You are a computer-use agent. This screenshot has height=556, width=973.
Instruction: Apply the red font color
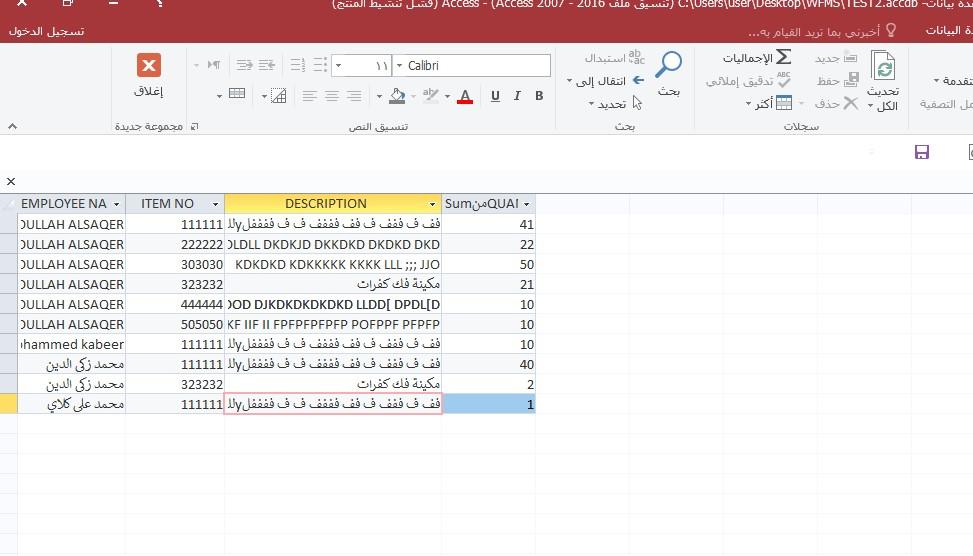[x=465, y=96]
